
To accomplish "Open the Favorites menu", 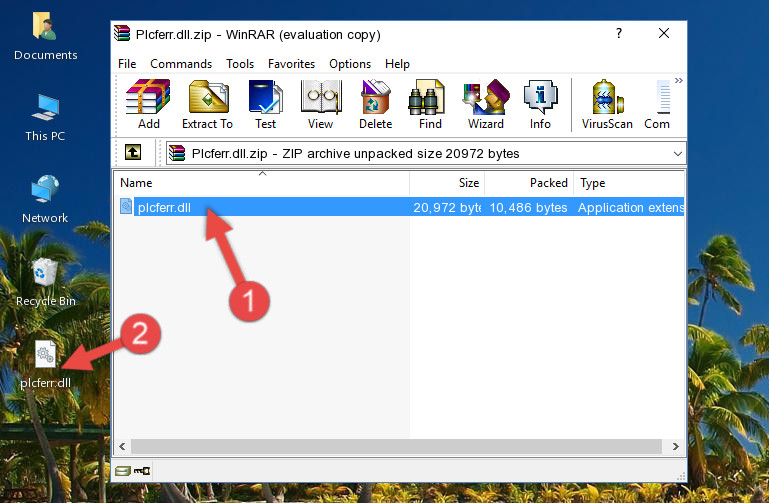I will pyautogui.click(x=291, y=64).
